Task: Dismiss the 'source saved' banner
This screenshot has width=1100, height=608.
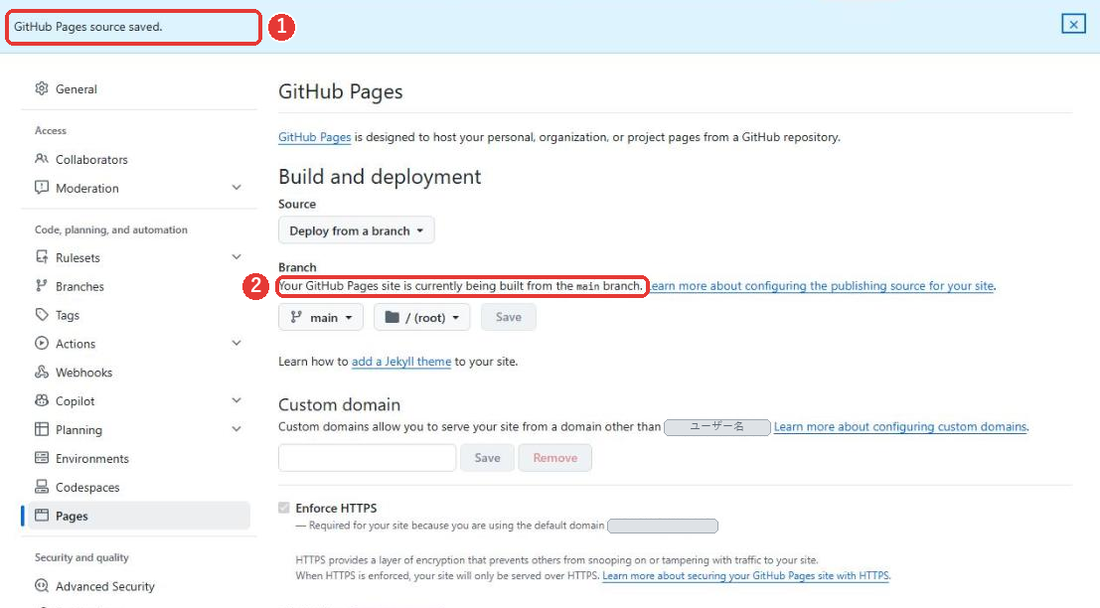Action: [1073, 25]
